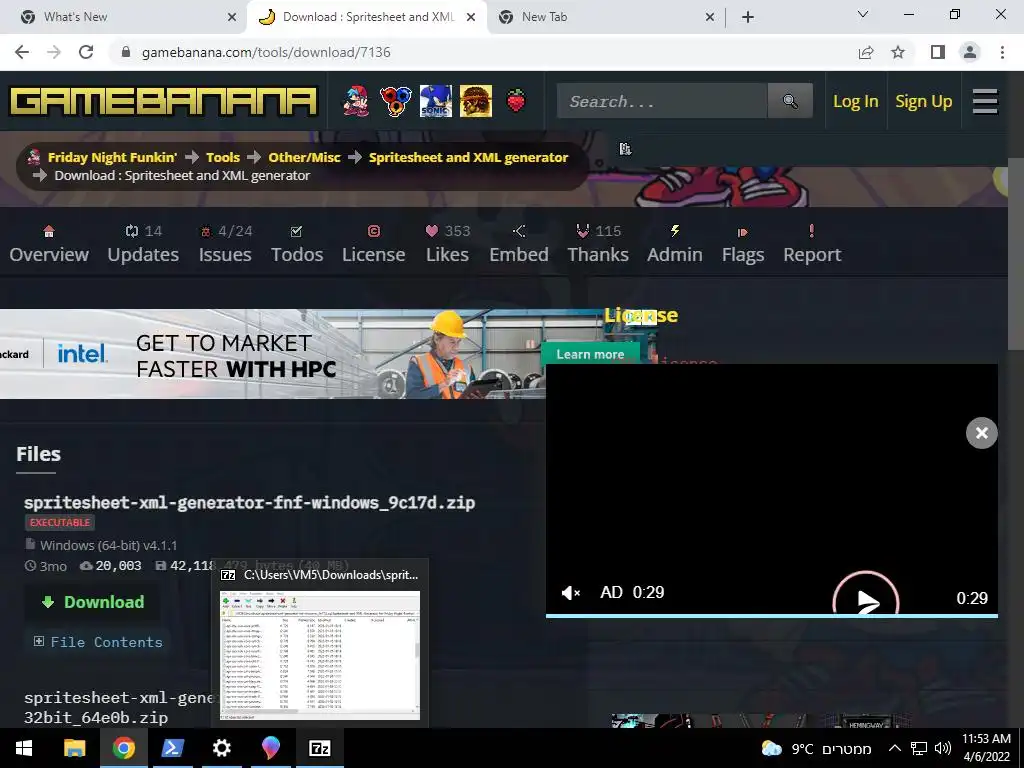1024x768 pixels.
Task: Download the windows_9c17d.zip file
Action: pyautogui.click(x=92, y=602)
